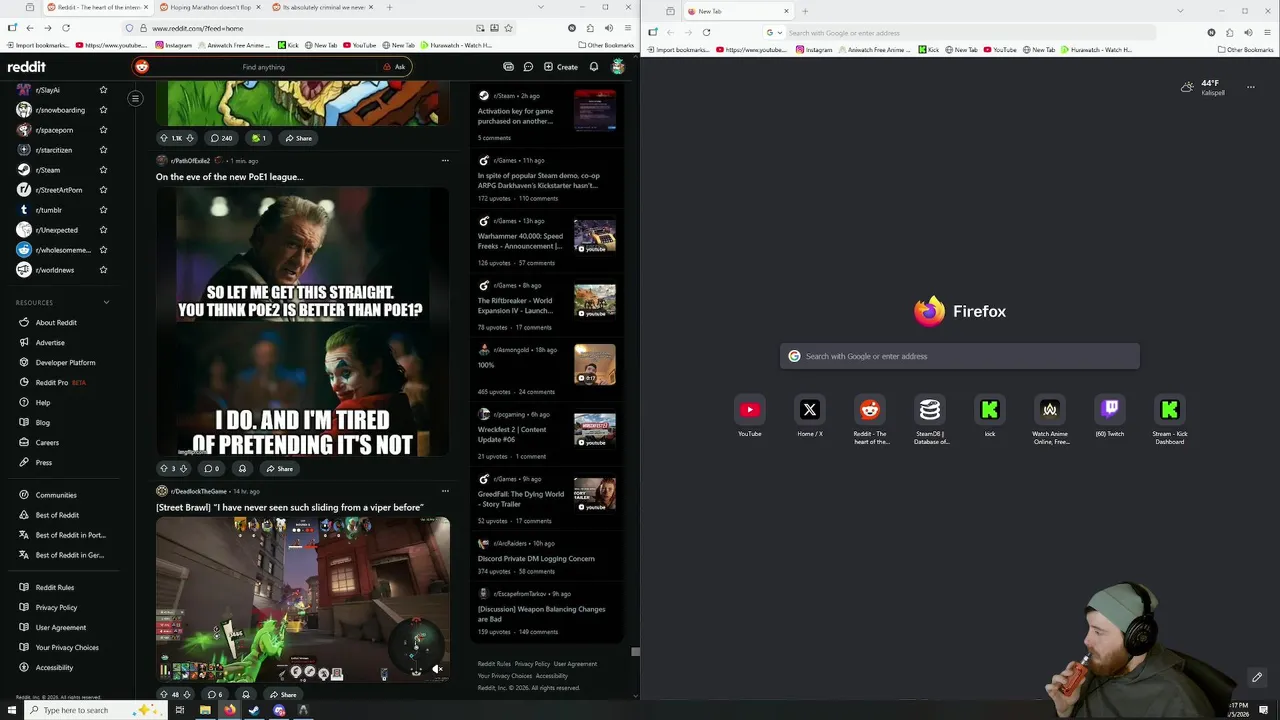List all tabs dropdown in New Tab window

pyautogui.click(x=1180, y=11)
